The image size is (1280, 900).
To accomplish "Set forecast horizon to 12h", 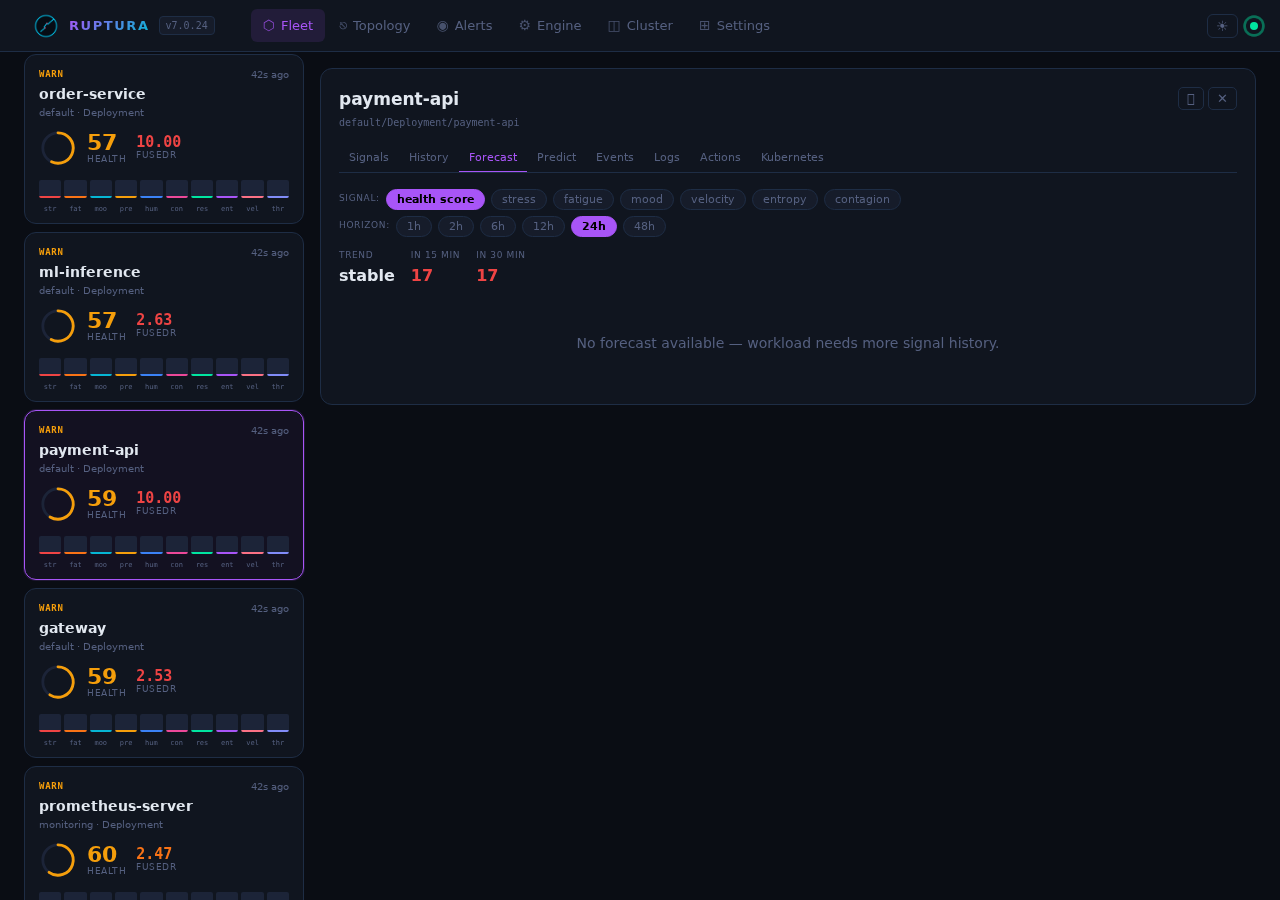I will point(543,226).
